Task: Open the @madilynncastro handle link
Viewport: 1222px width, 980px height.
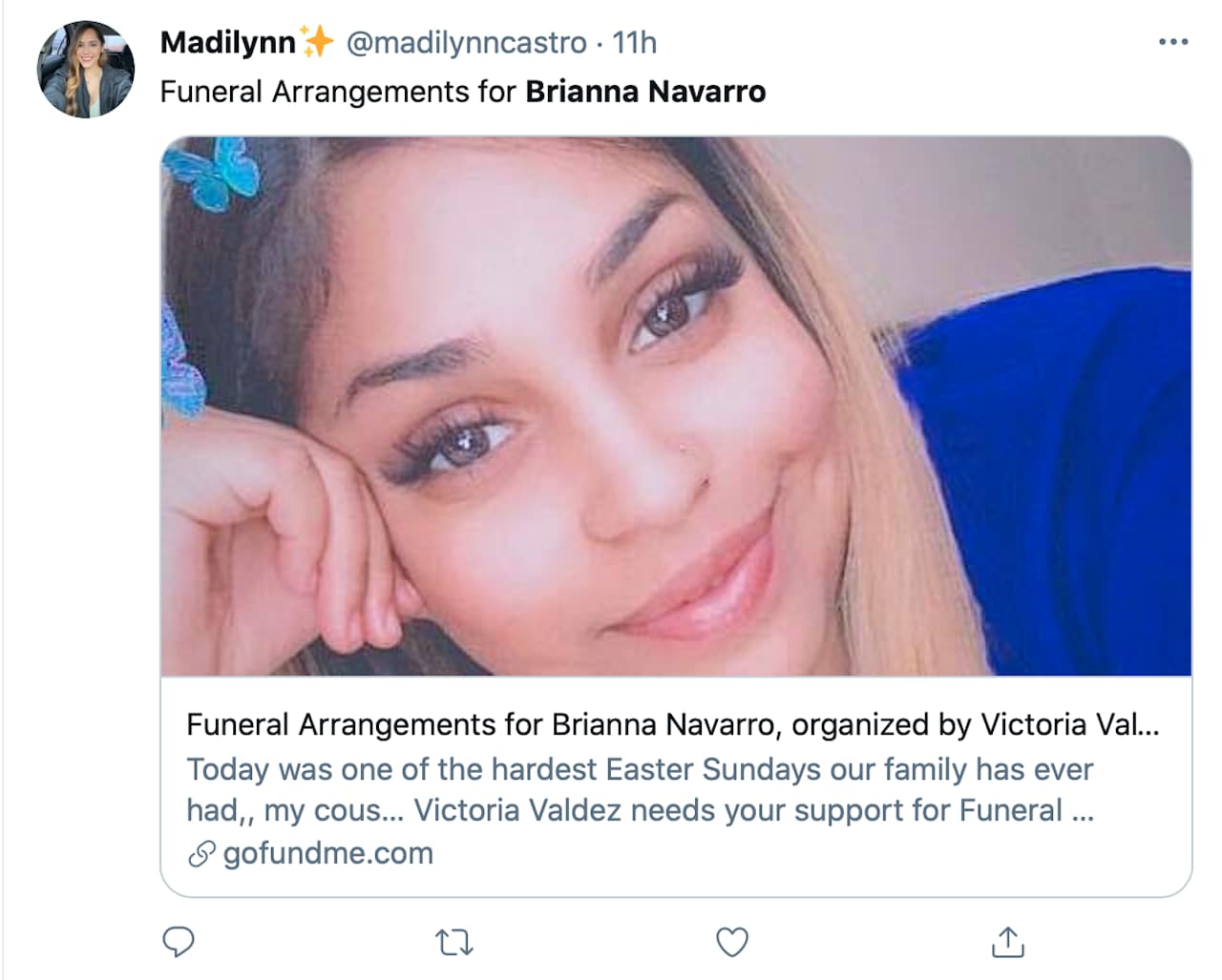Action: pos(466,43)
